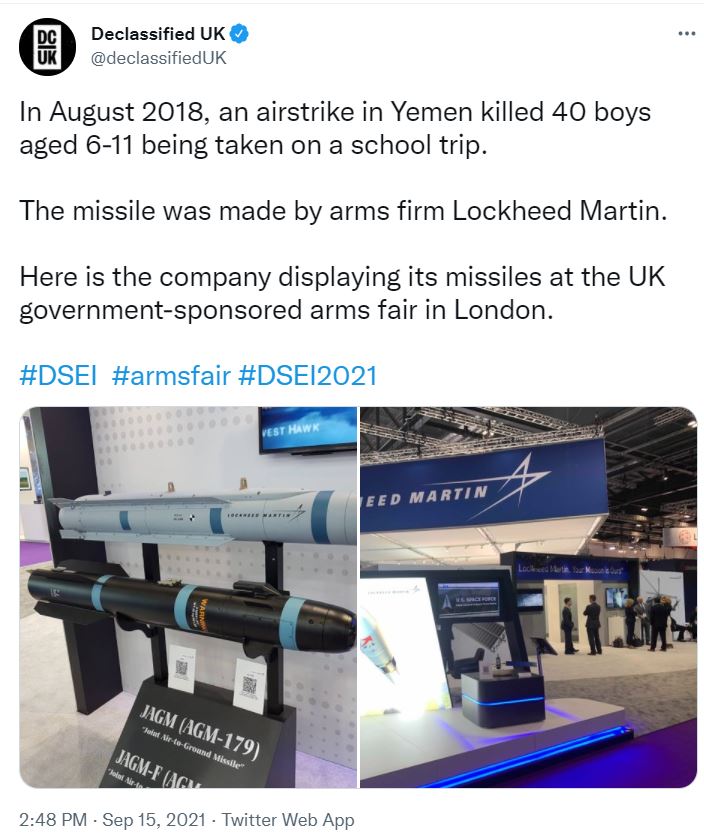Open the right Lockheed Martin booth photo
The image size is (704, 836).
(529, 597)
